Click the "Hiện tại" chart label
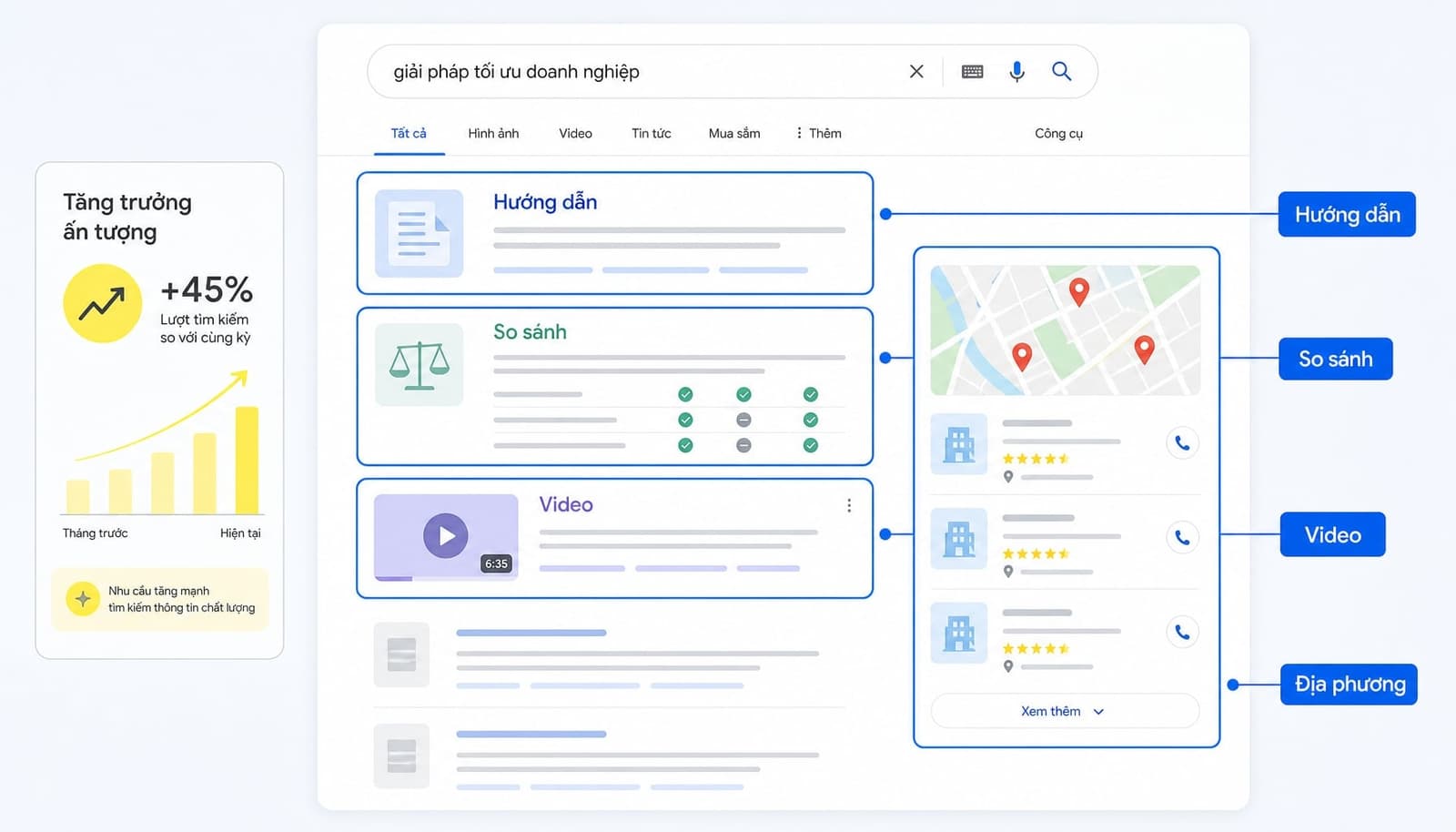The width and height of the screenshot is (1456, 832). coord(240,533)
